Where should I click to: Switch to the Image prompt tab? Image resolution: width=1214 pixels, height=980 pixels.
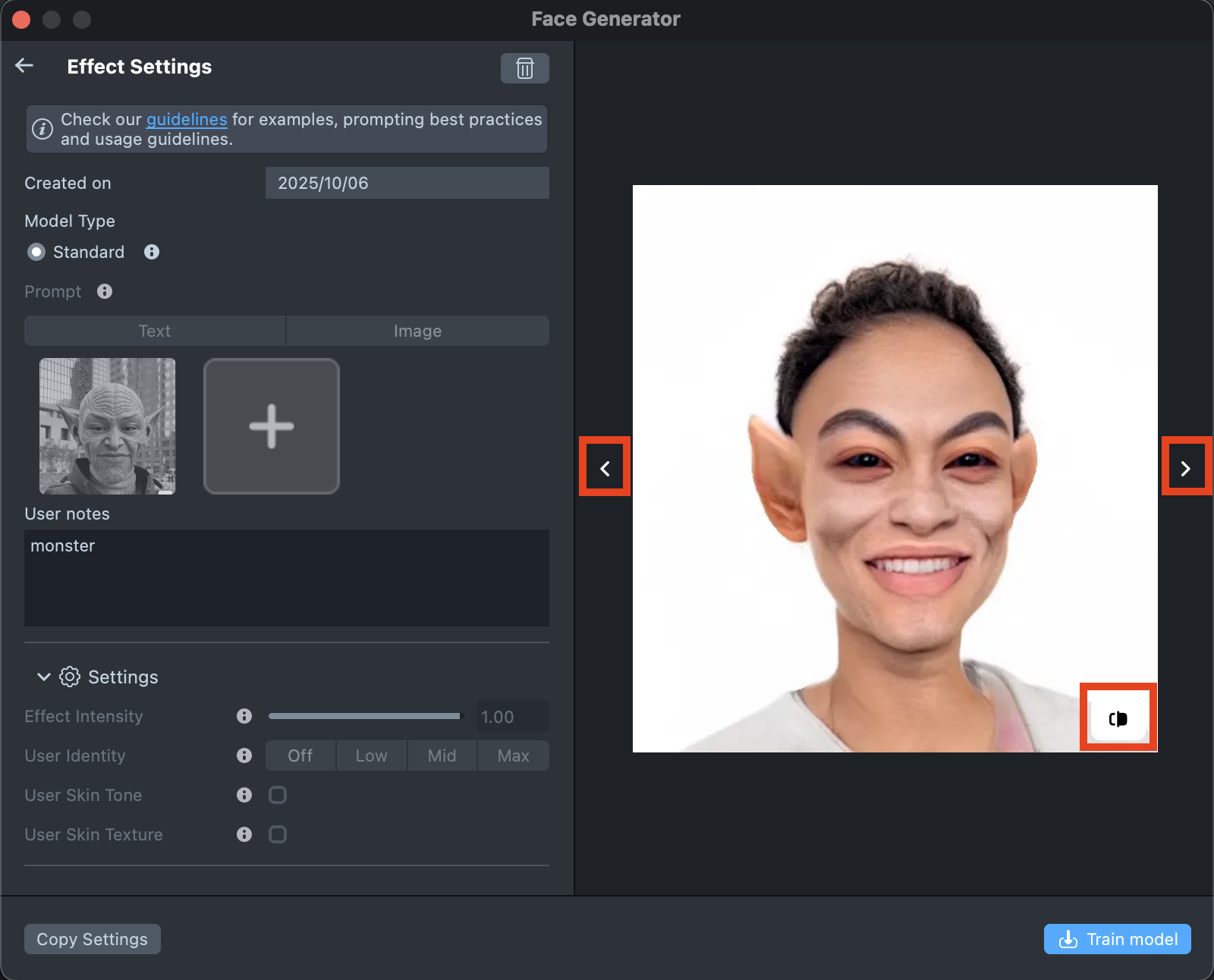point(417,331)
